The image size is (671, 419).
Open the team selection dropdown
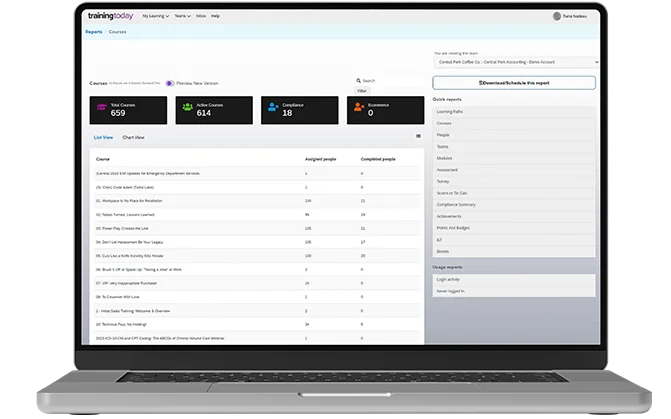coord(513,62)
